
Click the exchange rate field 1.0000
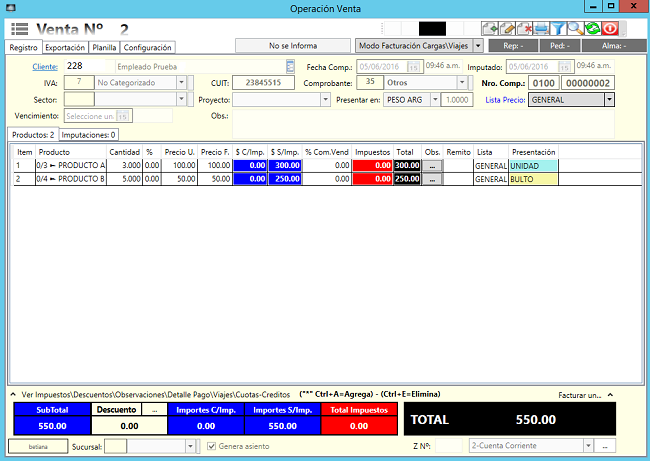[x=457, y=100]
